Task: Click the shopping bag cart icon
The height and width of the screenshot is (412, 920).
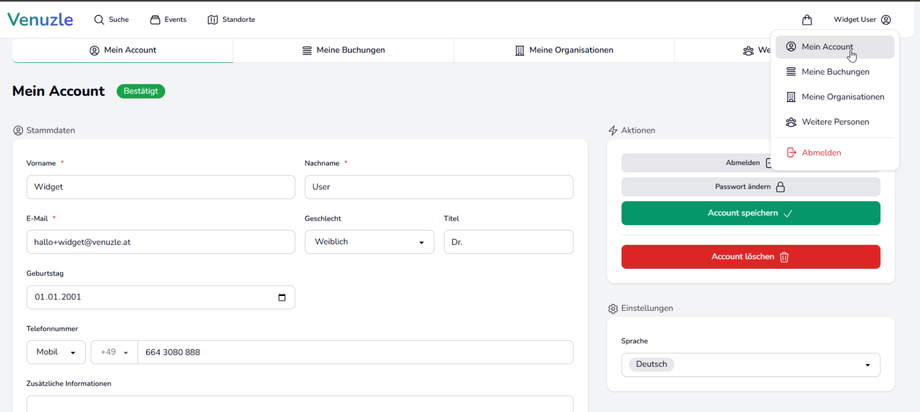Action: [807, 20]
